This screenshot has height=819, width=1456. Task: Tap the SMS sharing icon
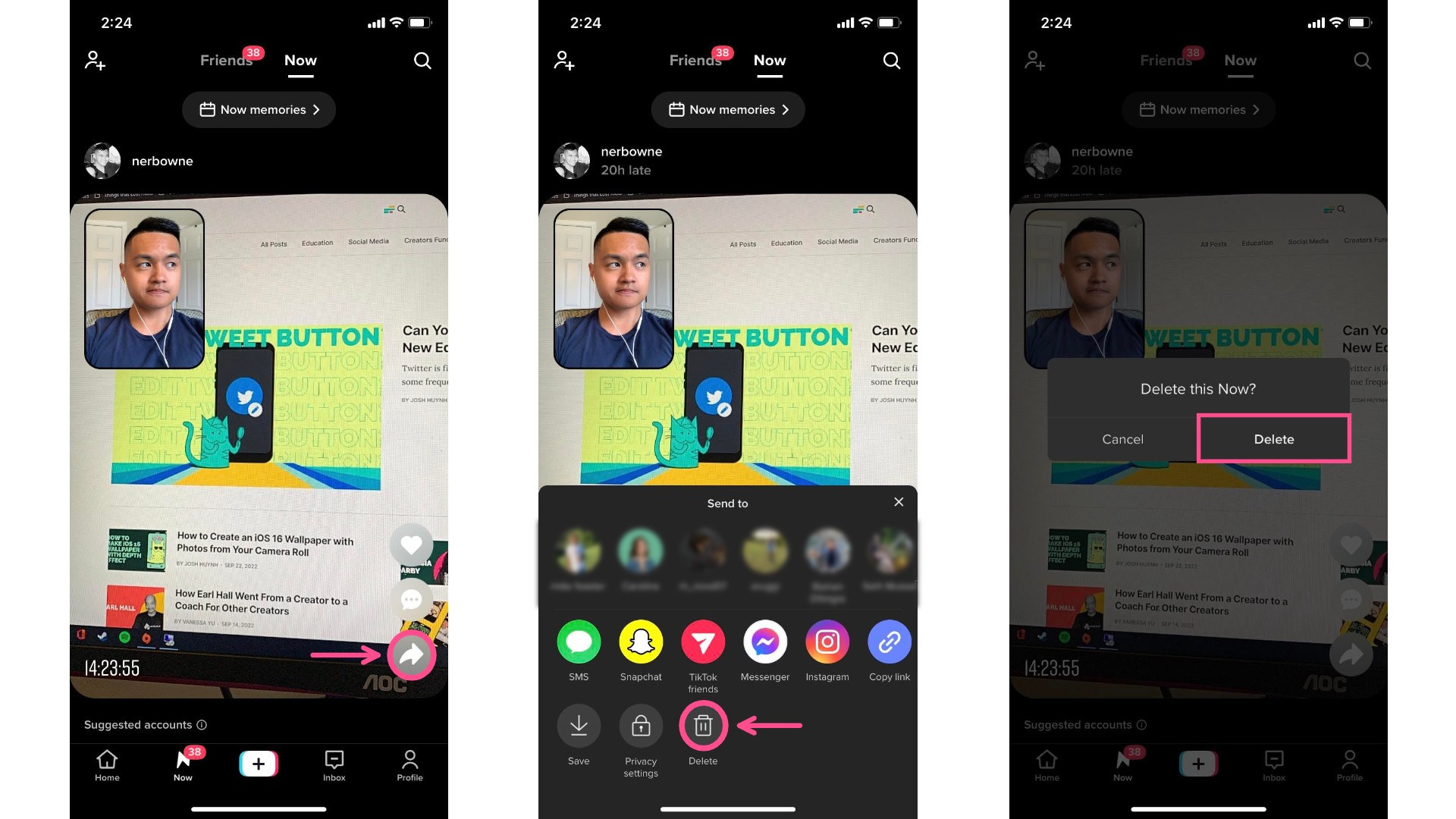pos(578,641)
